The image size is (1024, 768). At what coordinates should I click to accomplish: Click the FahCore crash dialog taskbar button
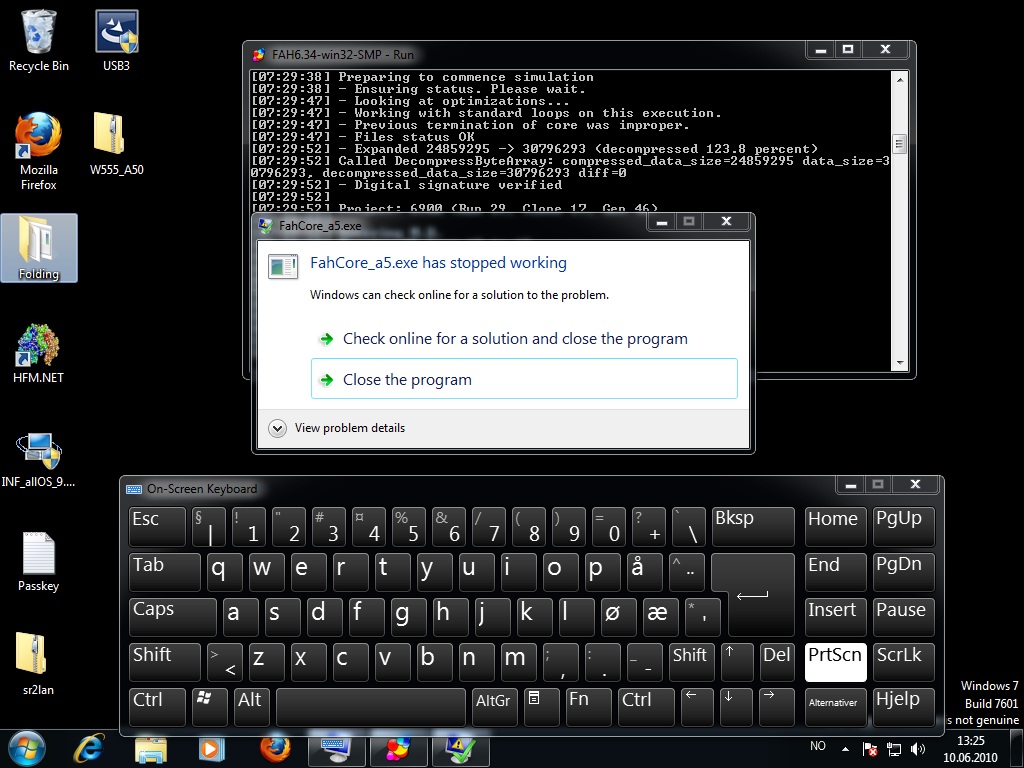click(x=460, y=750)
